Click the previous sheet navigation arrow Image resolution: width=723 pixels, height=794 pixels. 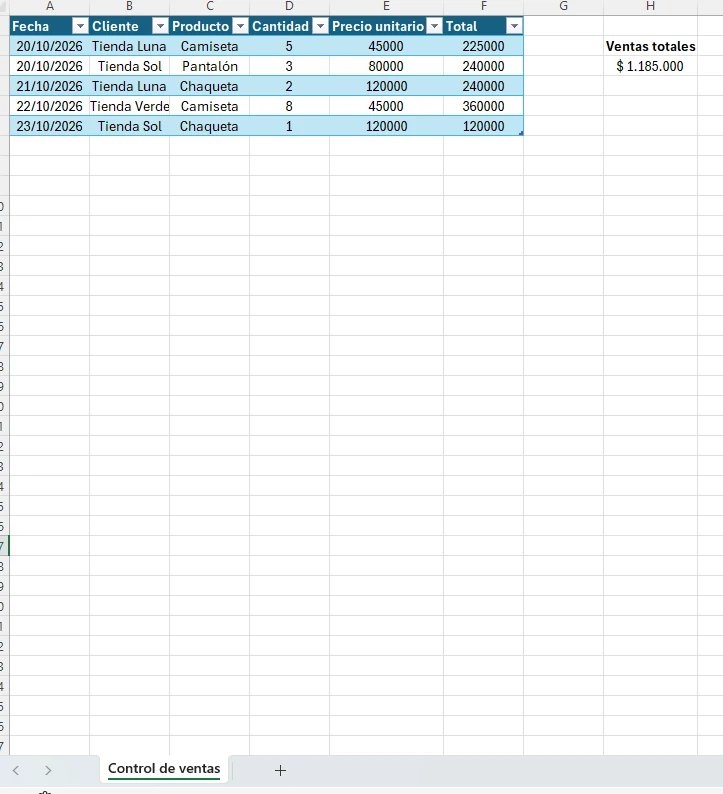click(16, 770)
